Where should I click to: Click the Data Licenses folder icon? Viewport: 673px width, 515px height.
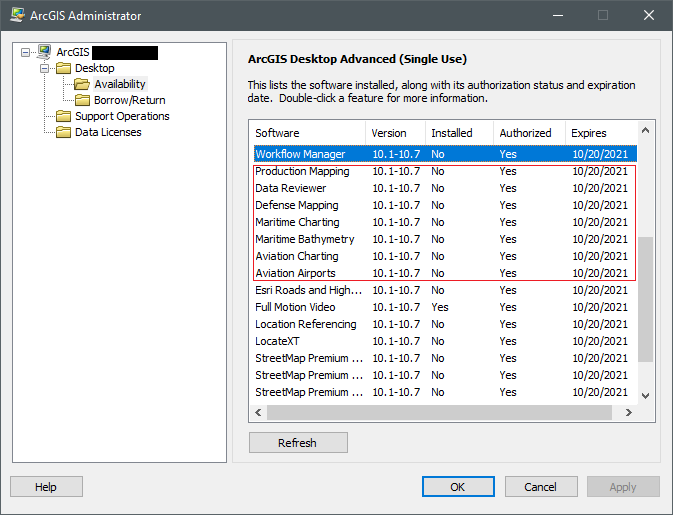coord(64,132)
